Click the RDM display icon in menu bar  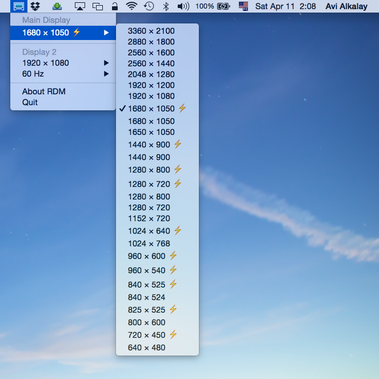(x=19, y=6)
